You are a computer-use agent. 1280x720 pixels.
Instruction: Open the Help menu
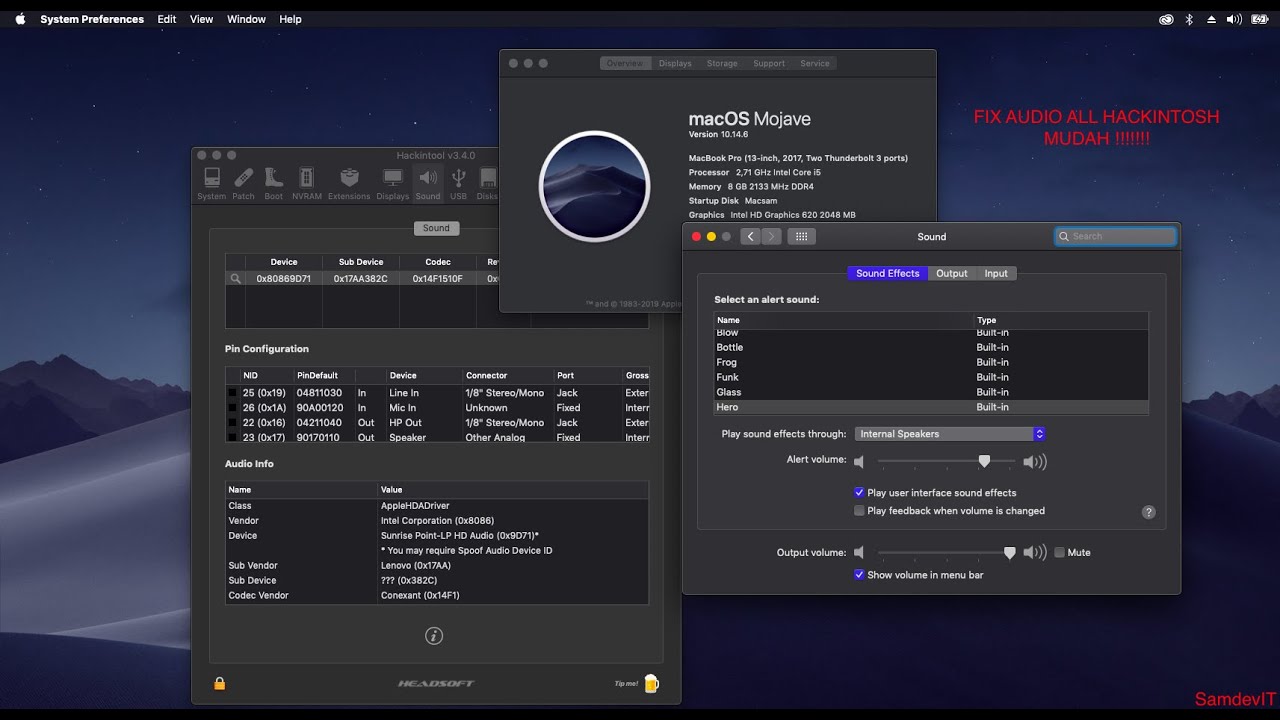290,19
